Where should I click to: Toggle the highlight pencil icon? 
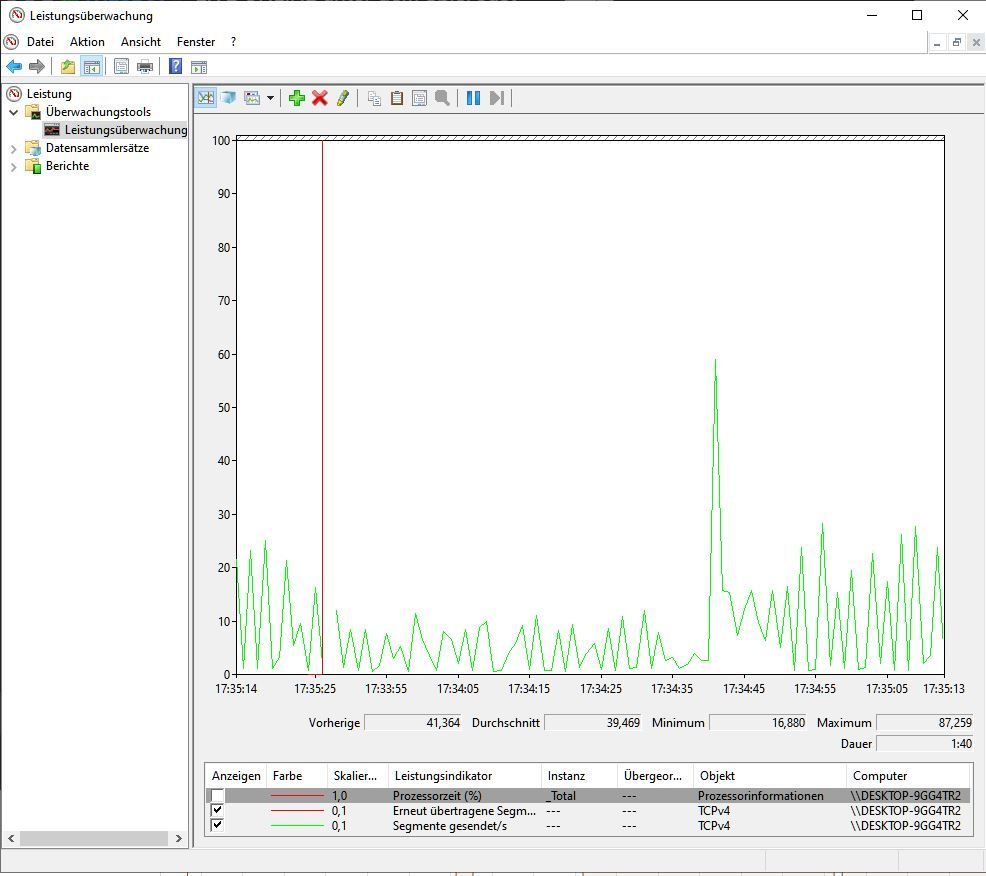tap(343, 98)
